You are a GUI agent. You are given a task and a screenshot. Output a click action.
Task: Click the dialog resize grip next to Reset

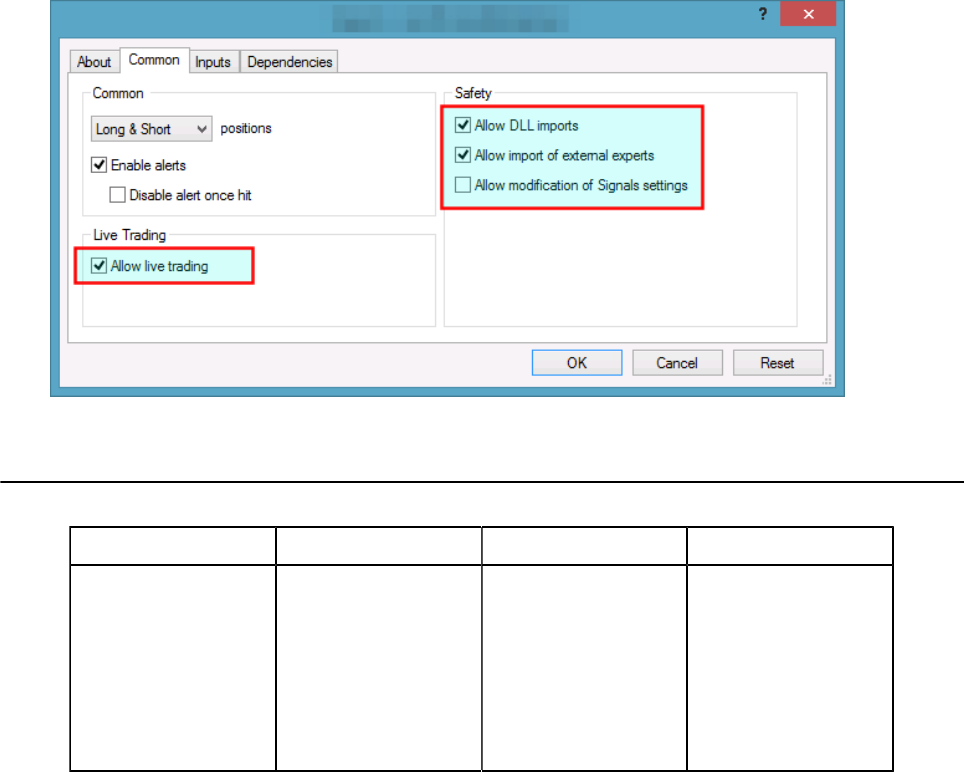(x=827, y=380)
